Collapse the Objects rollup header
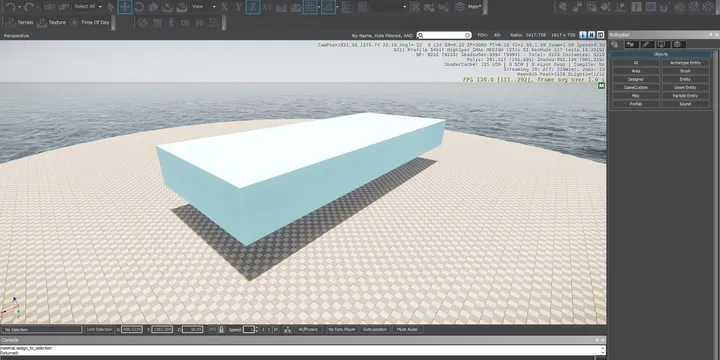Image resolution: width=720 pixels, height=360 pixels. point(661,54)
